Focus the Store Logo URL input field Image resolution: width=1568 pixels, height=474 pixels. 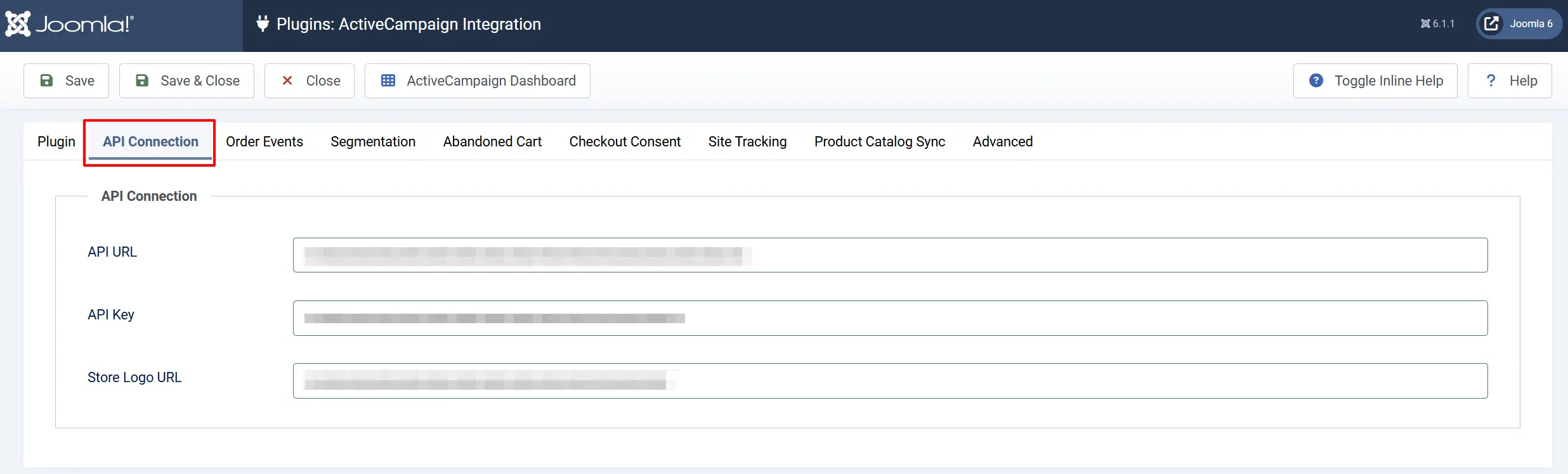(890, 381)
